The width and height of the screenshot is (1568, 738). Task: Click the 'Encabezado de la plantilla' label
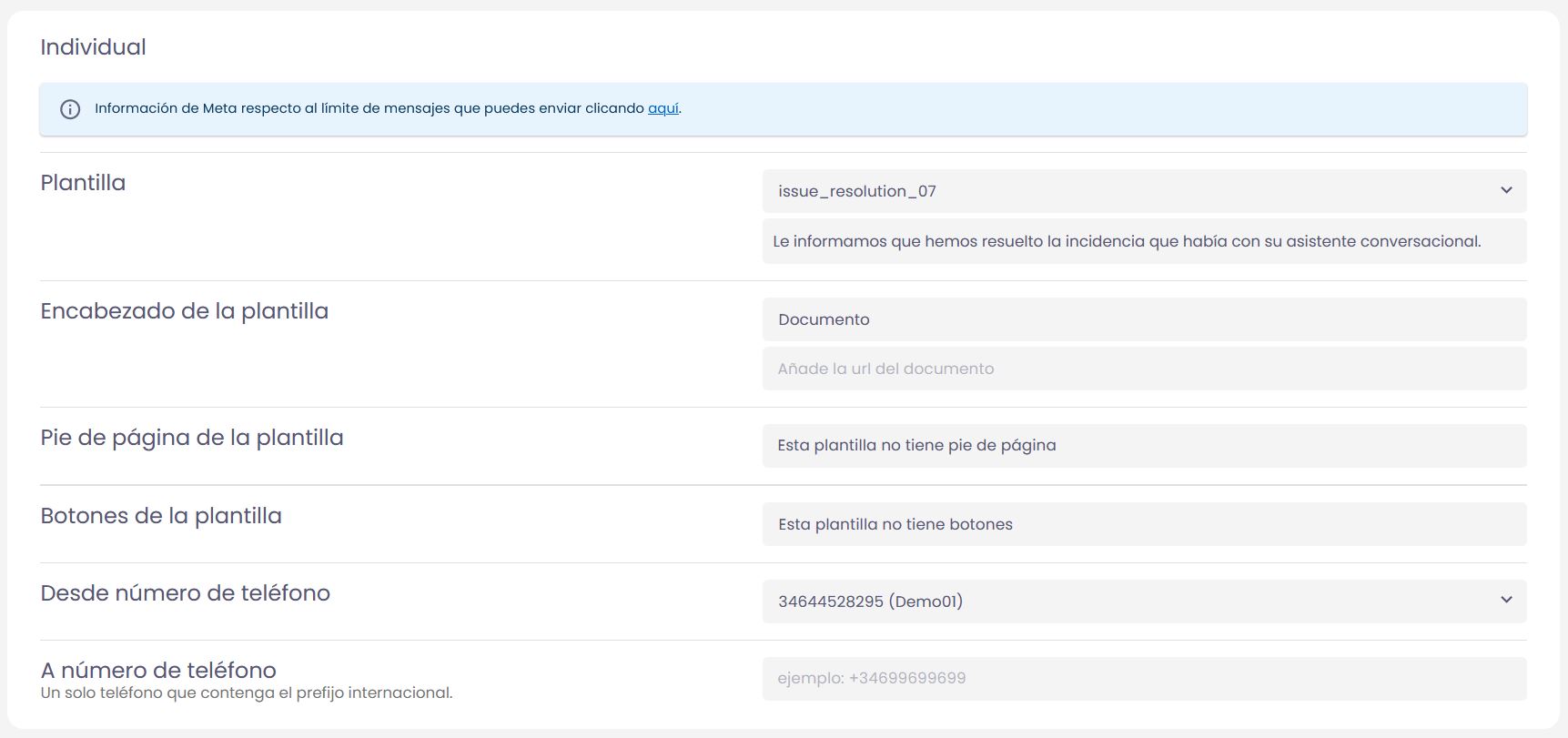(184, 311)
